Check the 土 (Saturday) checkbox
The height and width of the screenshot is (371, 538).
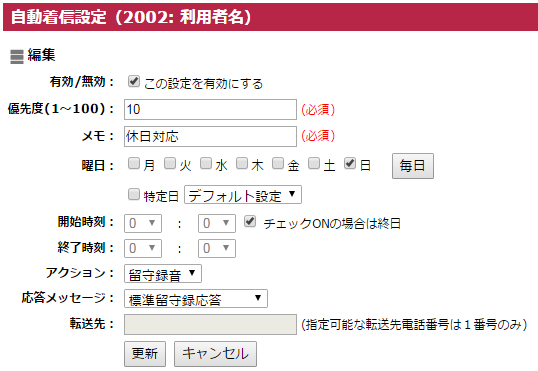[x=314, y=163]
